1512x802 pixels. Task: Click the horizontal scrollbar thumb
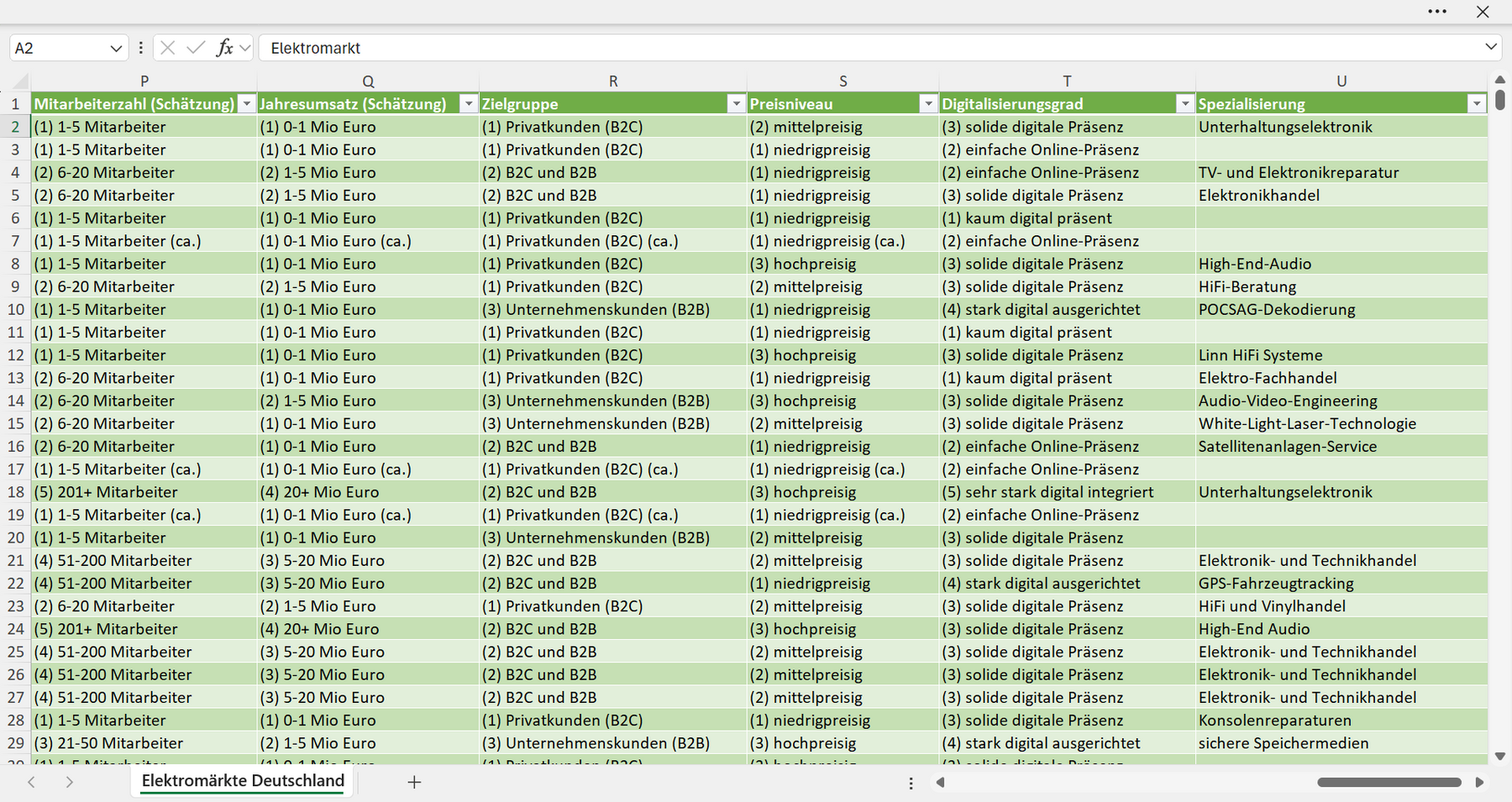click(x=1389, y=783)
